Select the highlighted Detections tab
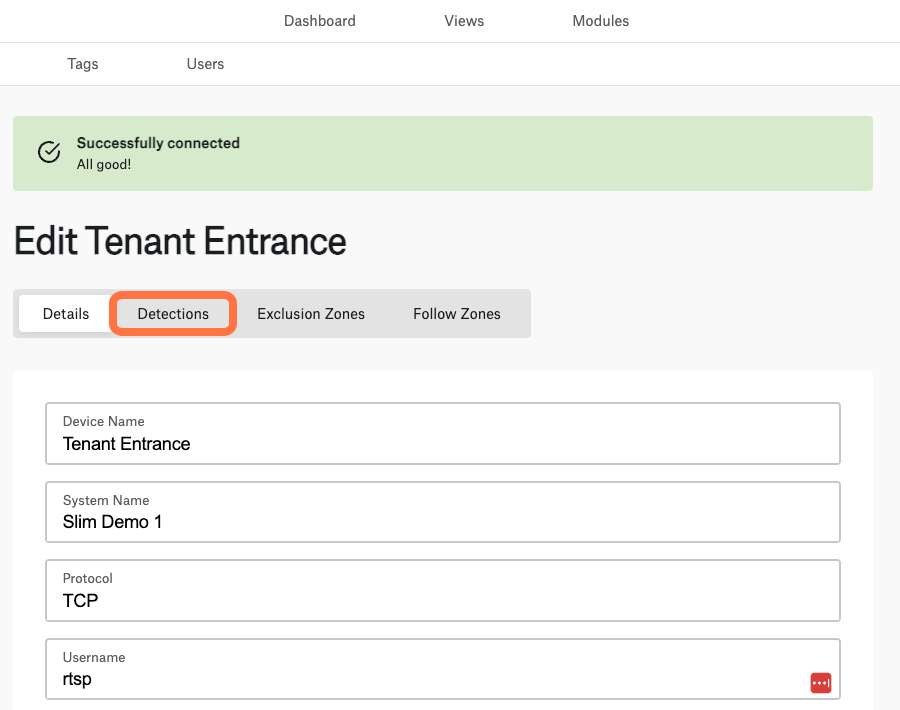Screen dimensions: 900x710 click(173, 313)
